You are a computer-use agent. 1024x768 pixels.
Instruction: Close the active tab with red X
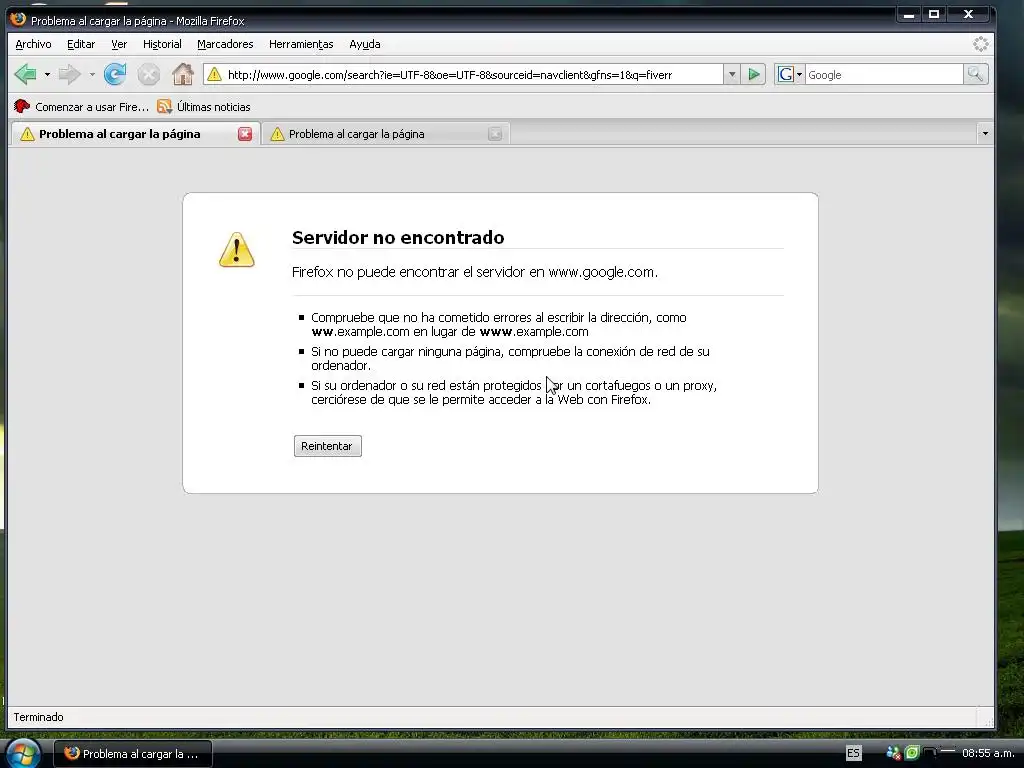(245, 134)
